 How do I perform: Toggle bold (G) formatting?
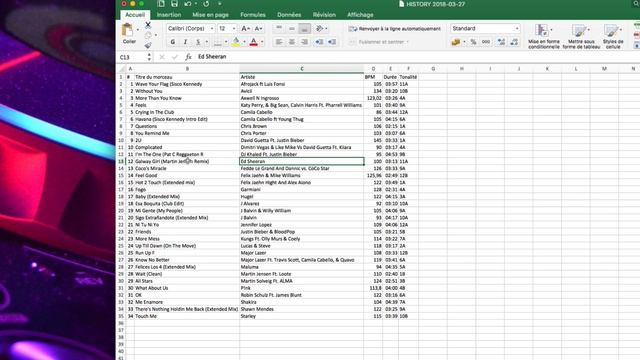172,42
